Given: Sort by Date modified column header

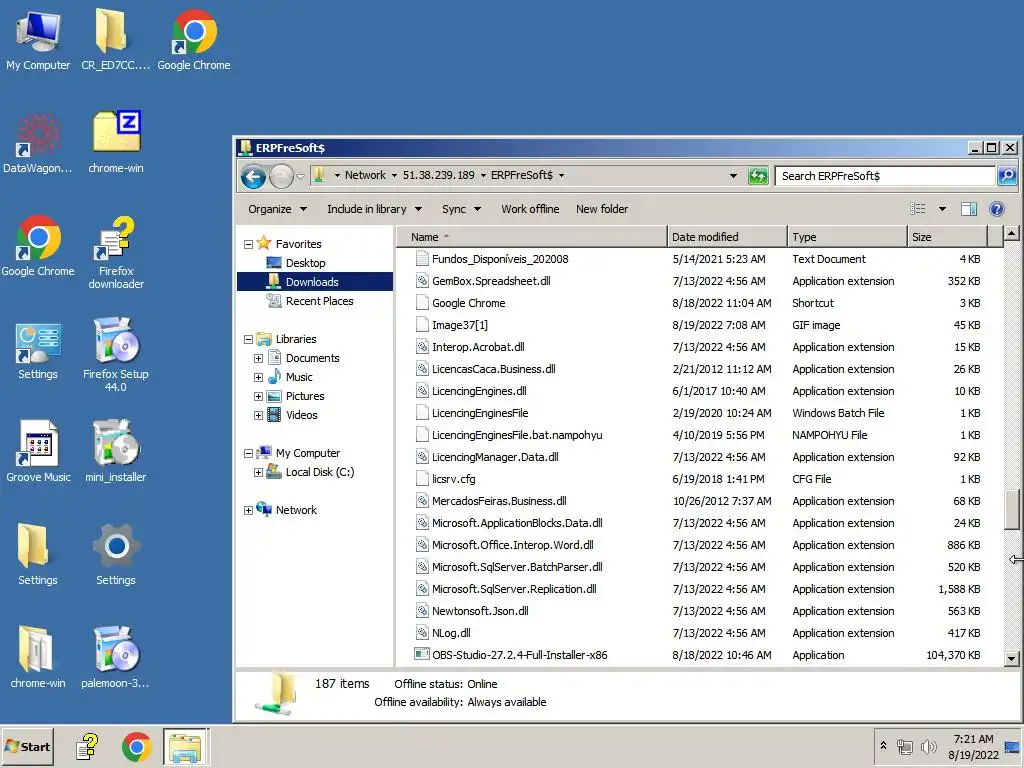Looking at the screenshot, I should click(727, 237).
